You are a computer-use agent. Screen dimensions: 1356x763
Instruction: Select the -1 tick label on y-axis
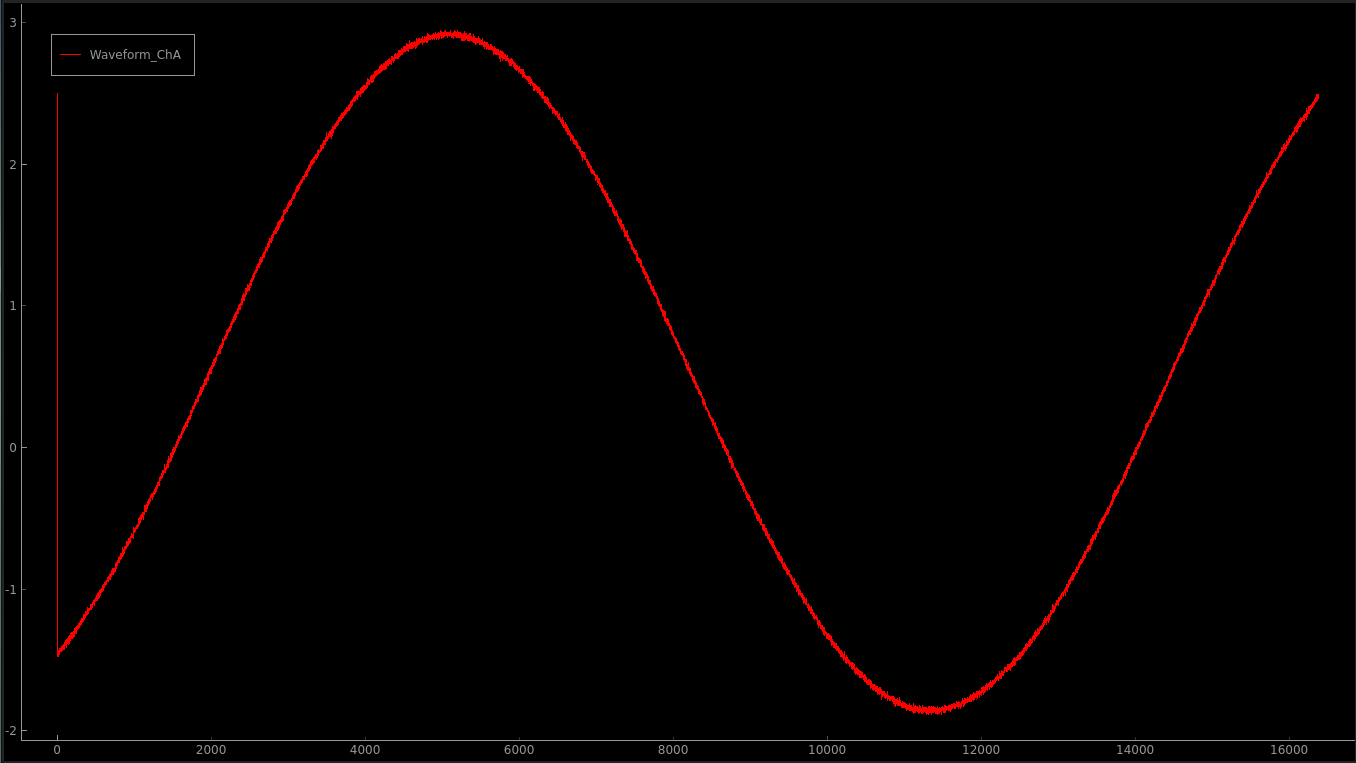click(x=10, y=589)
